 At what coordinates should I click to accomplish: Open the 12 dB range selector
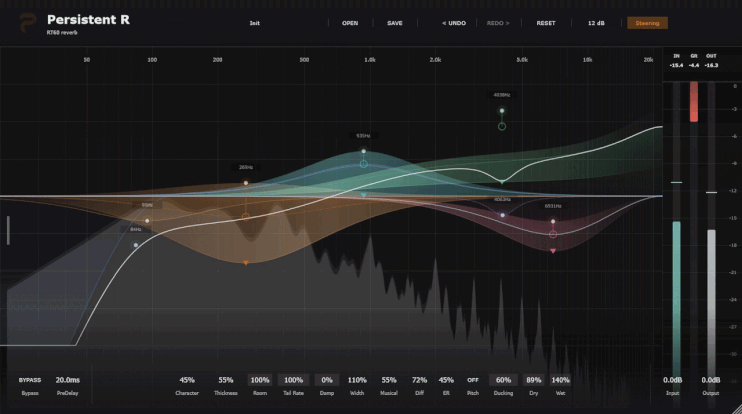point(596,23)
